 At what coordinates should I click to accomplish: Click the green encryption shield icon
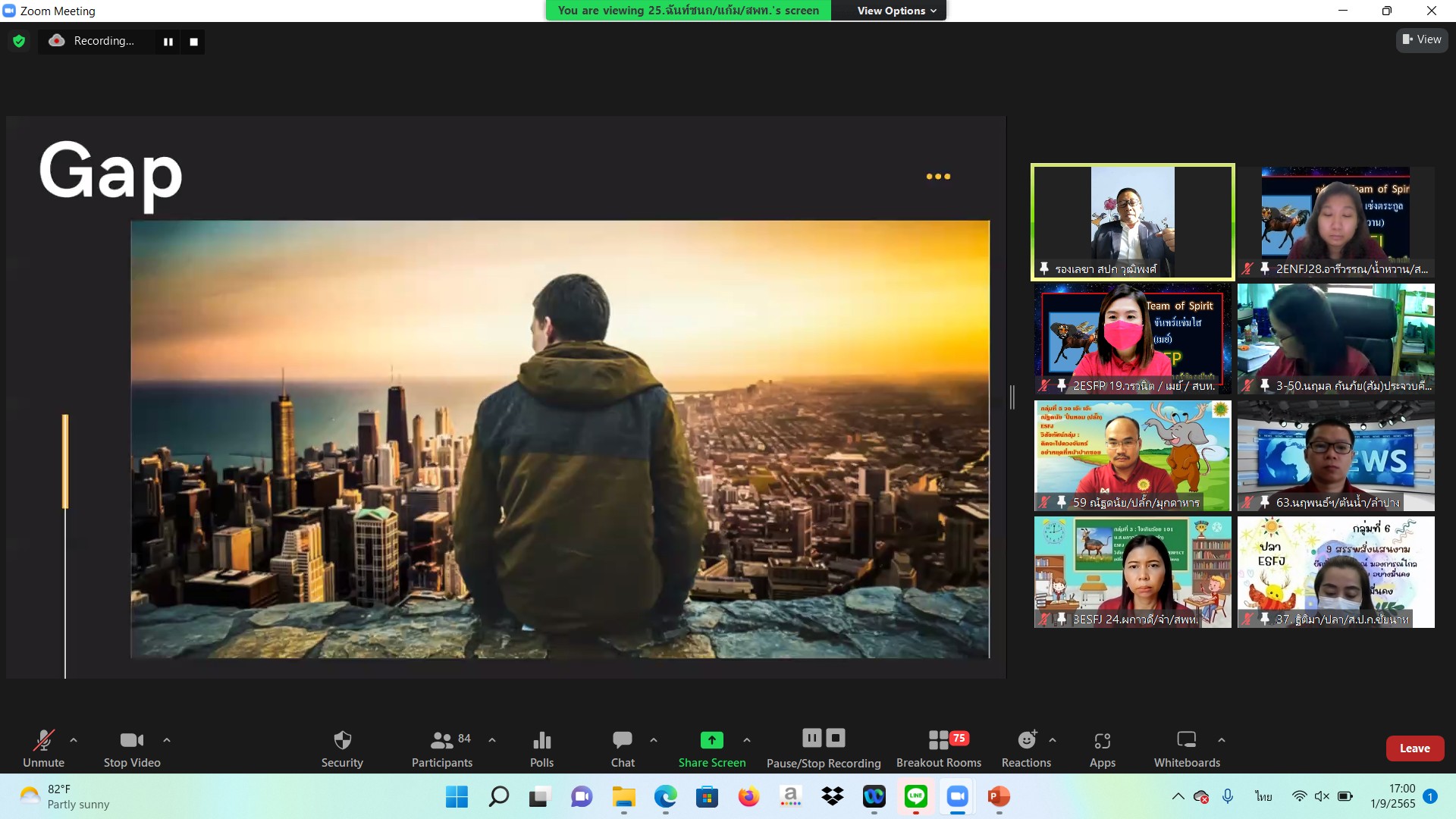(x=19, y=41)
